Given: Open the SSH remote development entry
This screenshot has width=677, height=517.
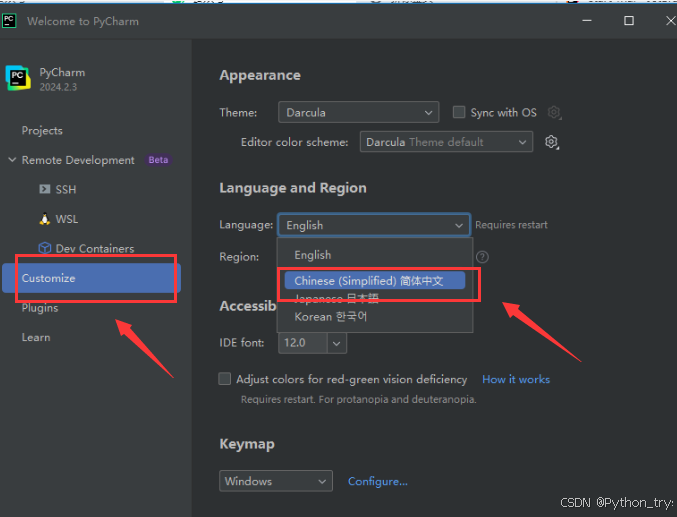Looking at the screenshot, I should (x=58, y=190).
